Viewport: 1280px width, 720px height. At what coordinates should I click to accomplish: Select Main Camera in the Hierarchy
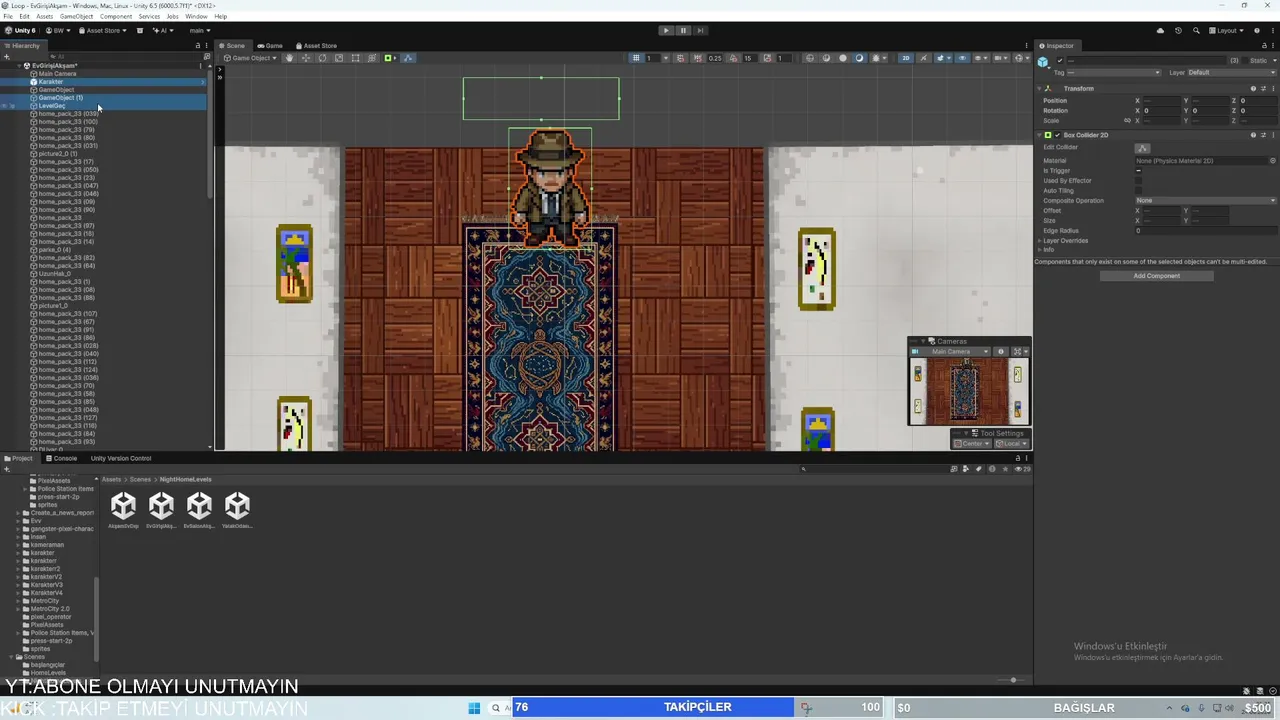[x=57, y=74]
